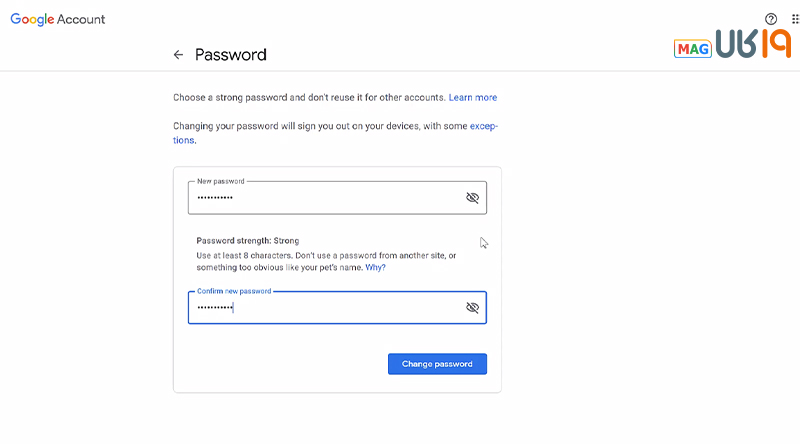Click the Password strength: Strong text
Screen dimensions: 800x444
(248, 241)
